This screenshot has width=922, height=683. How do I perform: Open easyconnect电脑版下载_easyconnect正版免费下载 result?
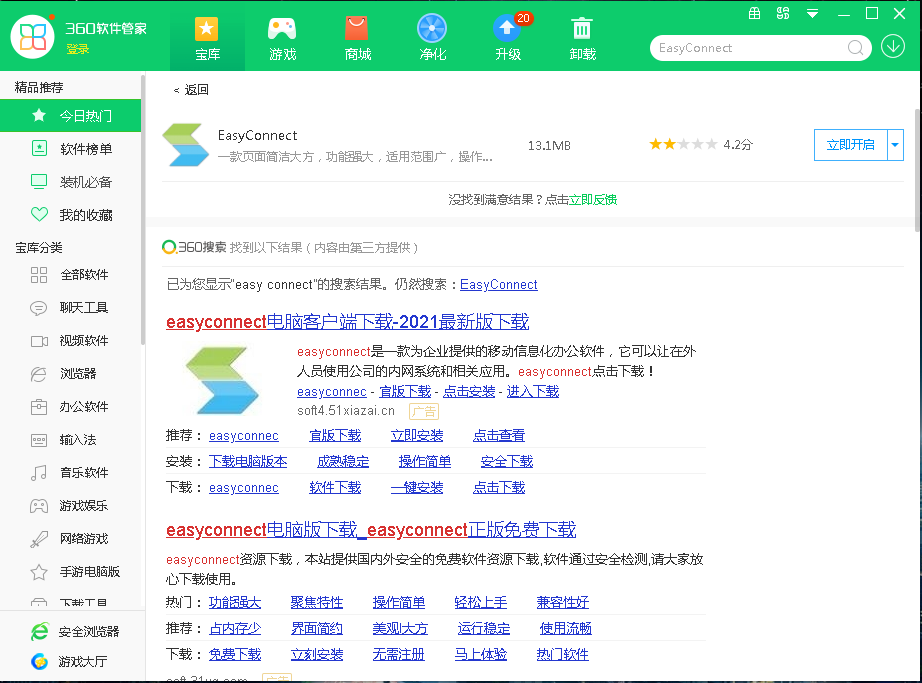[371, 530]
